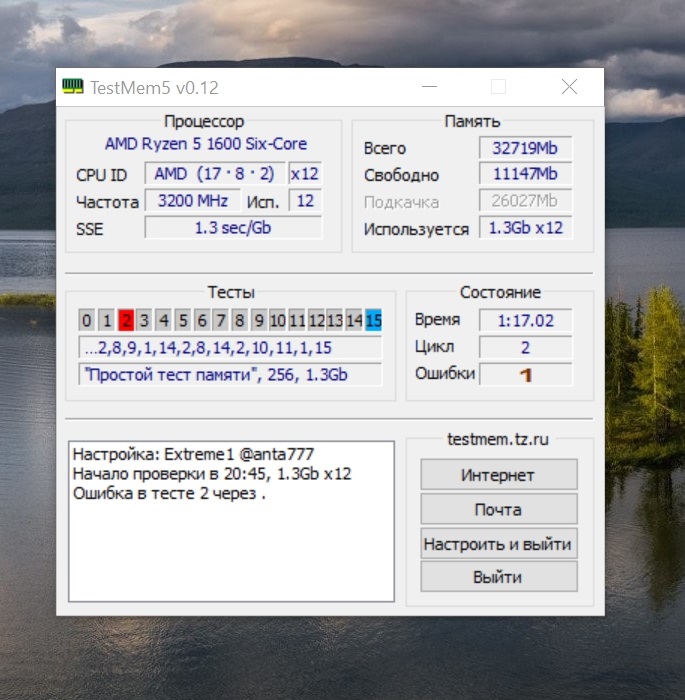Click the Ошибки error count 1
Image resolution: width=685 pixels, height=700 pixels.
(x=525, y=375)
